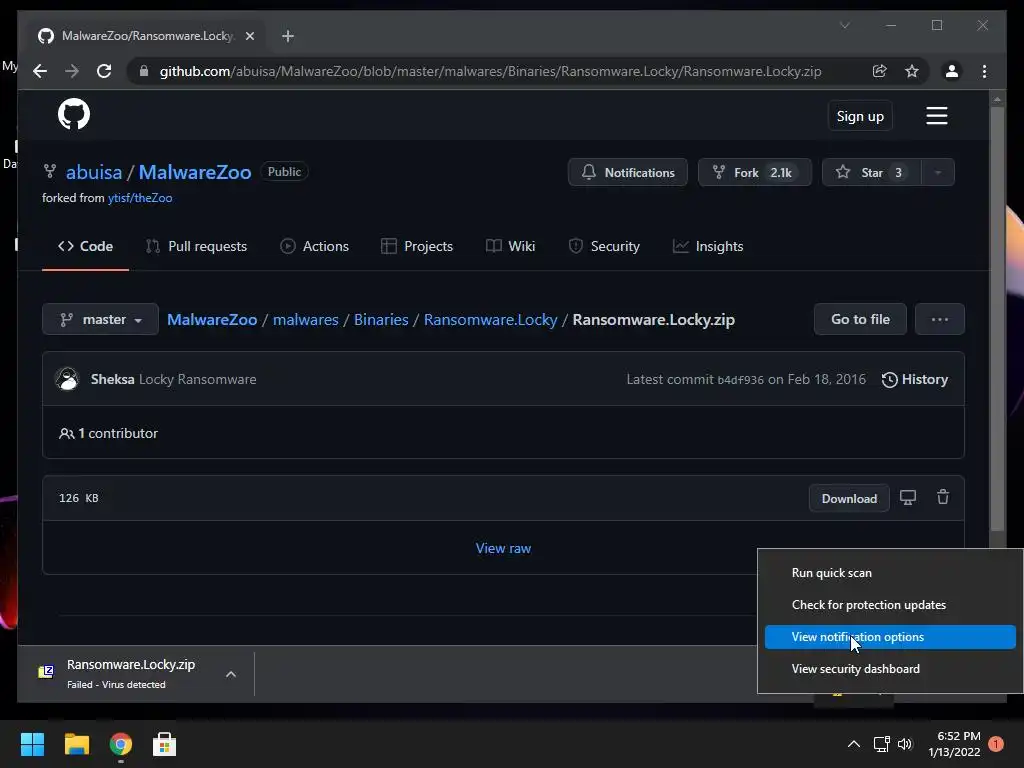Viewport: 1024px width, 768px height.
Task: Select Check for protection updates
Action: (x=890, y=605)
